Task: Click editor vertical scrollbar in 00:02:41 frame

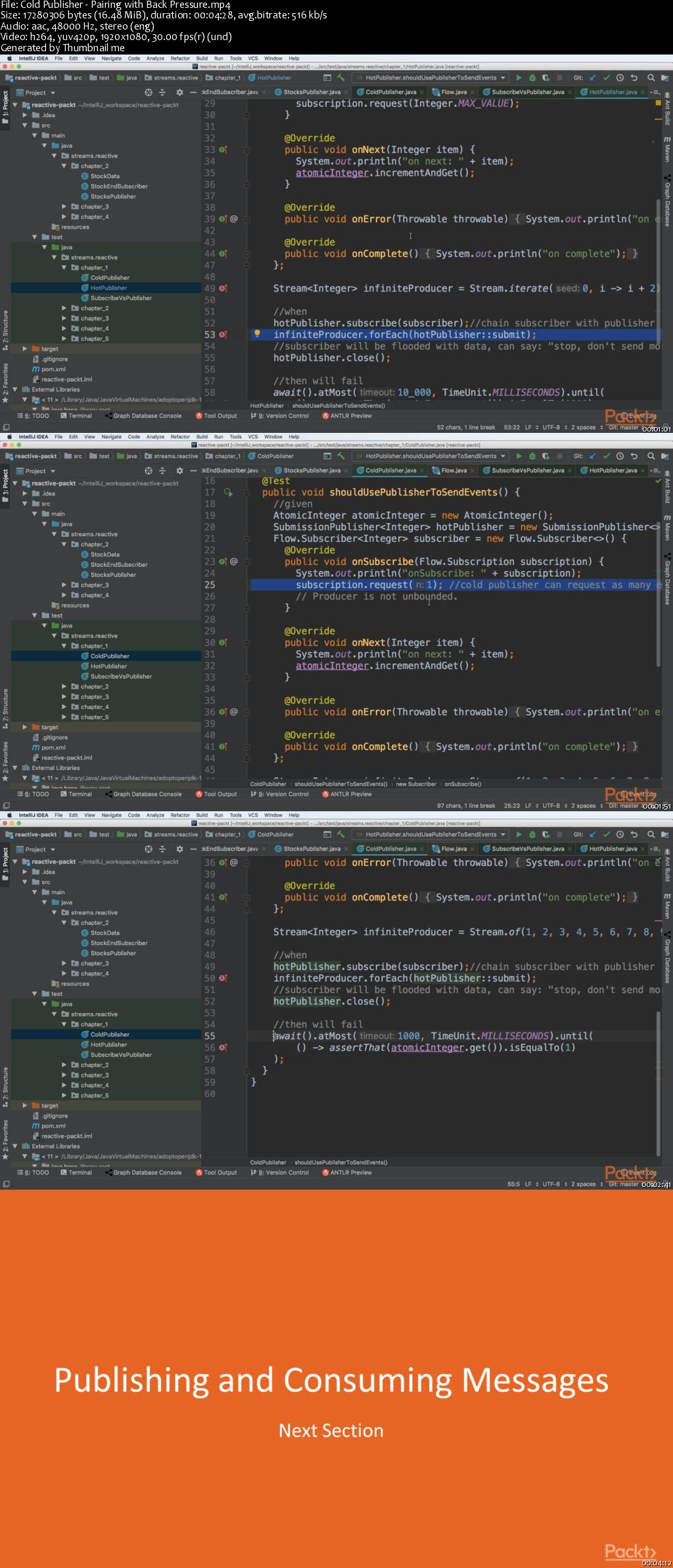Action: click(658, 1083)
